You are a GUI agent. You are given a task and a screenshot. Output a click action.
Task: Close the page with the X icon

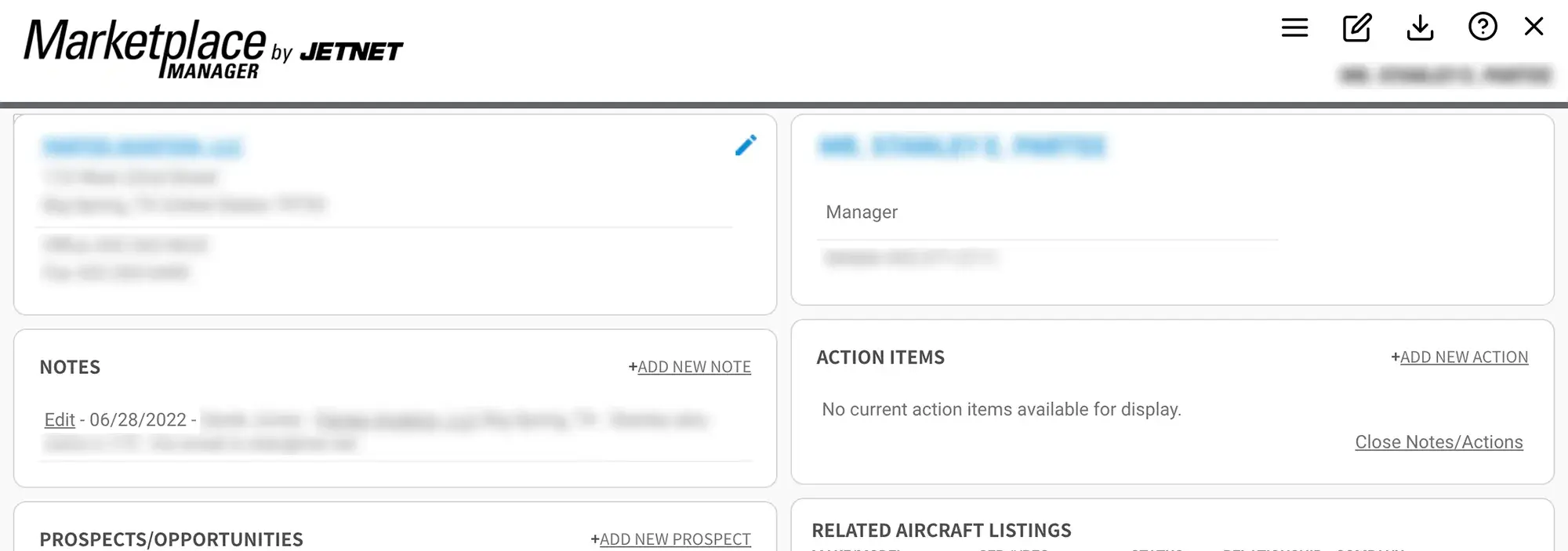[x=1534, y=27]
